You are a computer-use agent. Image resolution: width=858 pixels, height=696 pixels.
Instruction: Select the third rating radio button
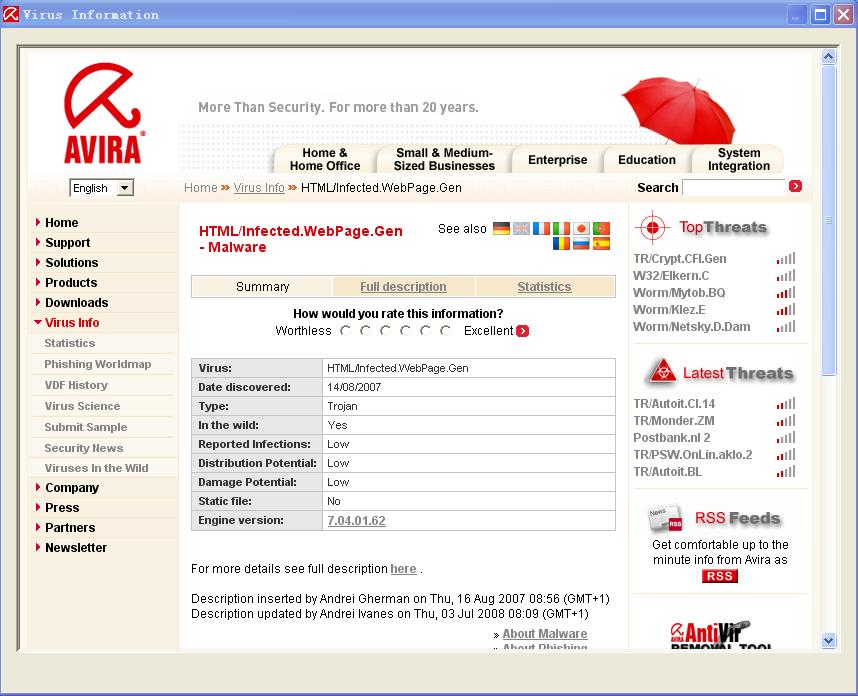click(385, 330)
